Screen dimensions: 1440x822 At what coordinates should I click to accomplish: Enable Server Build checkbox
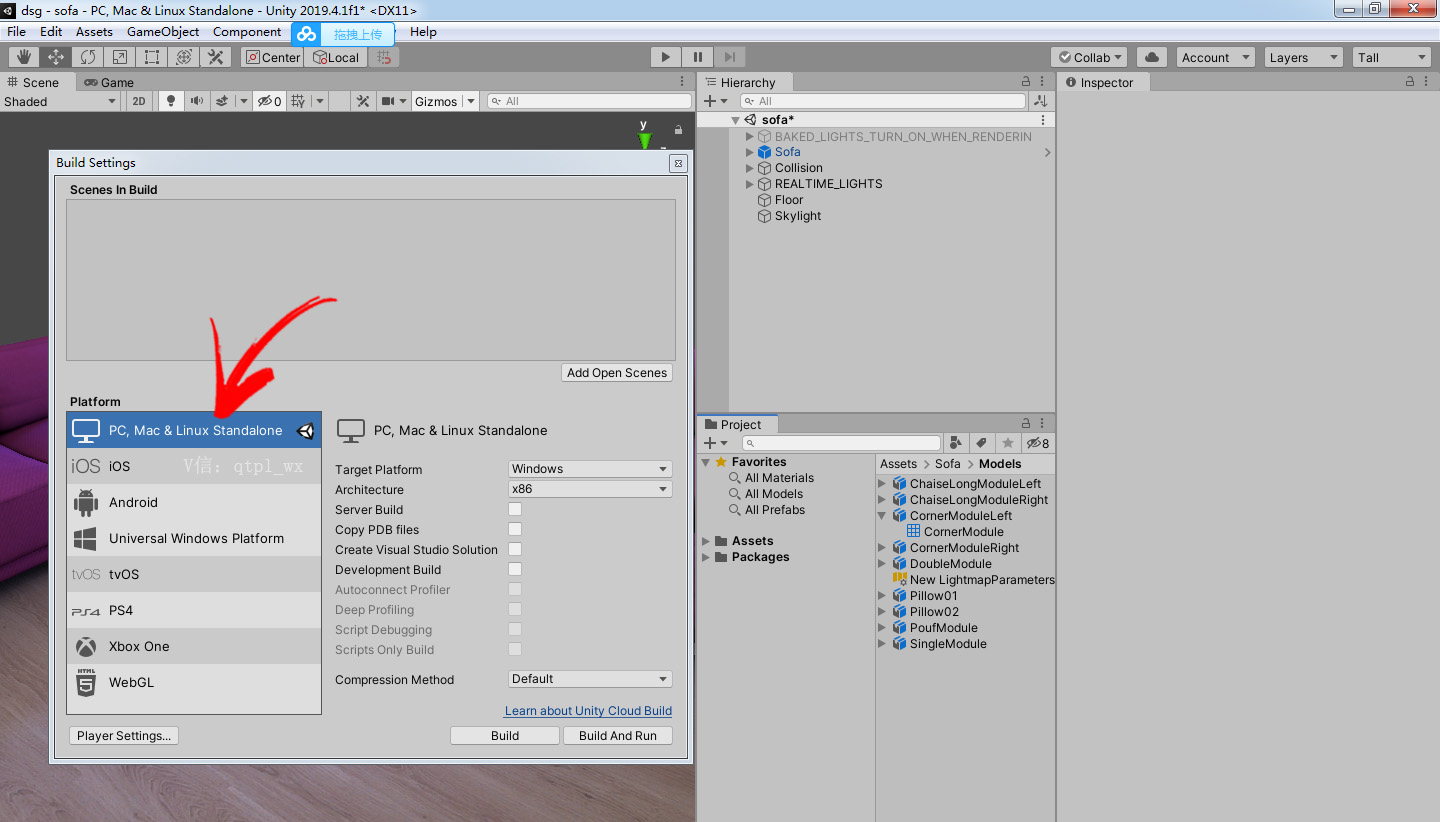(x=515, y=509)
